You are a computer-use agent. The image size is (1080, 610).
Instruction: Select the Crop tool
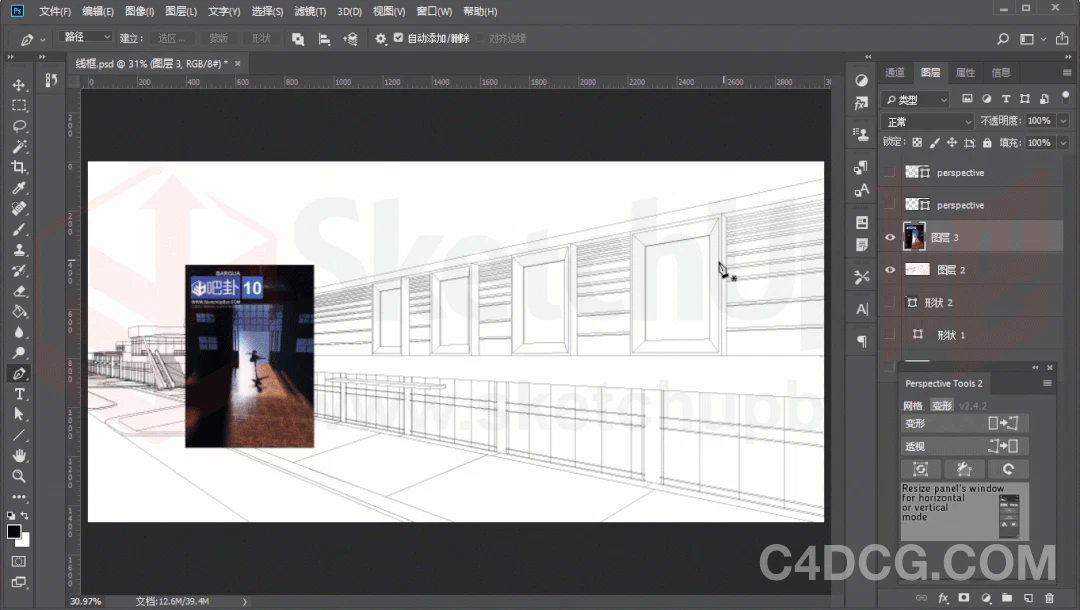tap(20, 167)
